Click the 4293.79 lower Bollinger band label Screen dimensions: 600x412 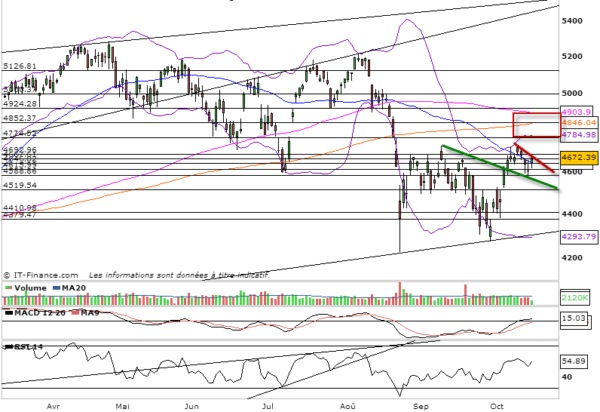[x=579, y=236]
